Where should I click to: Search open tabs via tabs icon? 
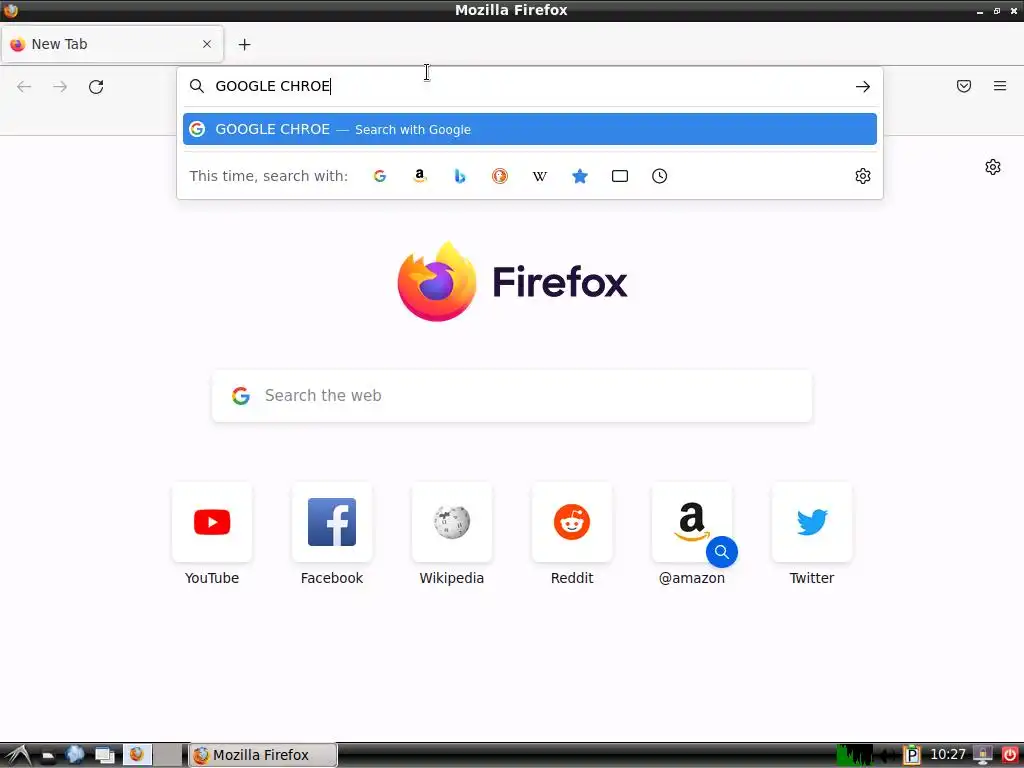click(620, 176)
